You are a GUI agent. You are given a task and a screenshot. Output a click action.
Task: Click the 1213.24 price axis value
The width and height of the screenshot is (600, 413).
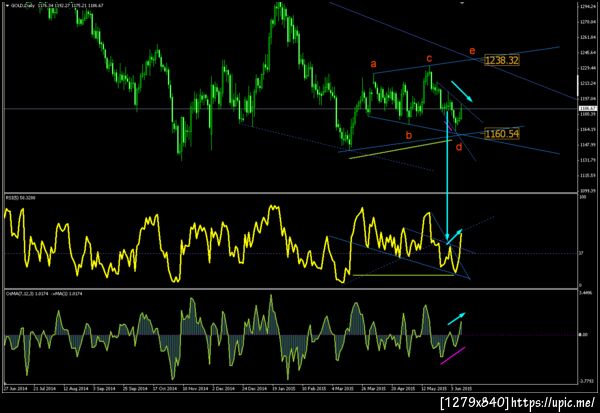[587, 83]
